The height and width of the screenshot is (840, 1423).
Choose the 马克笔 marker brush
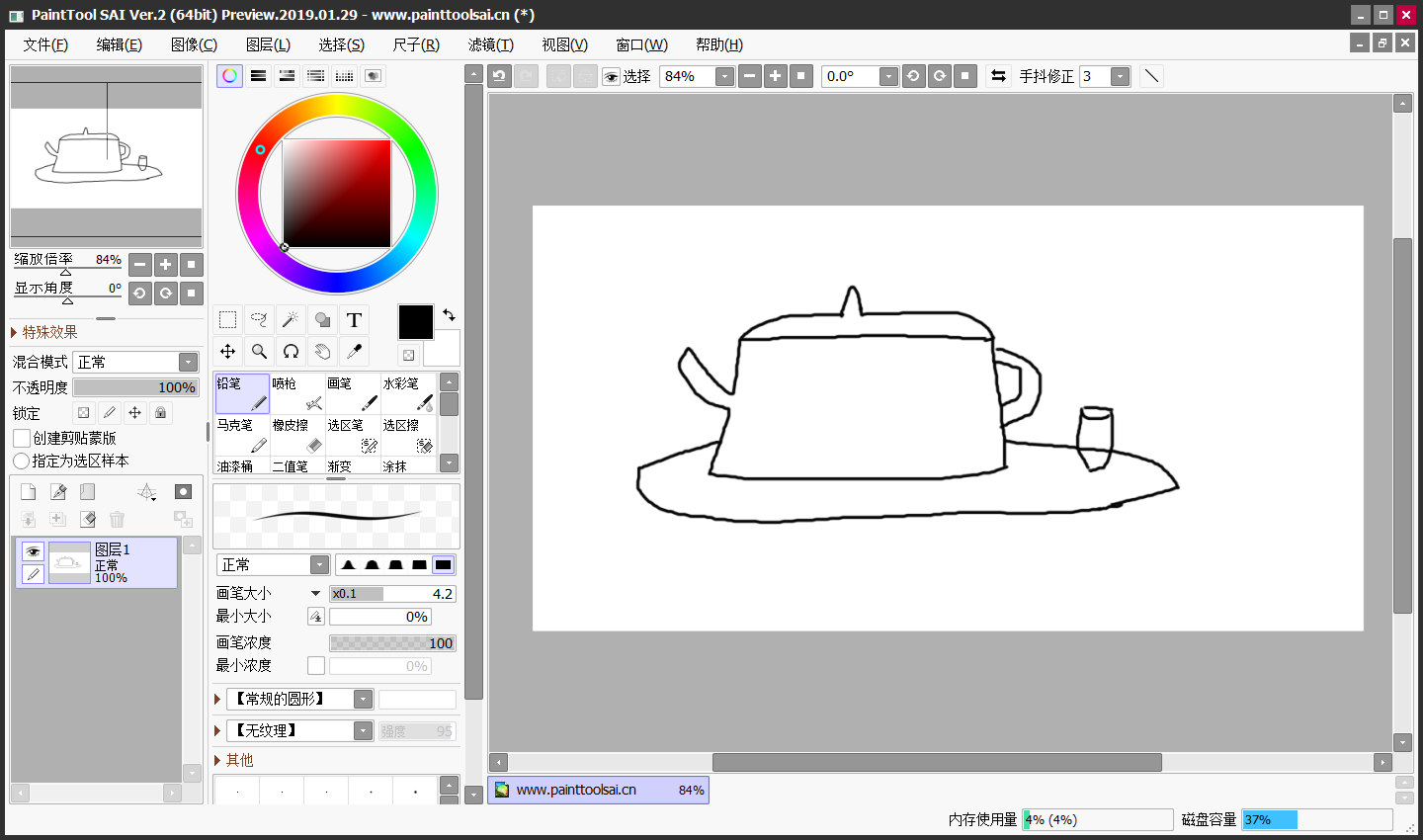[x=242, y=435]
